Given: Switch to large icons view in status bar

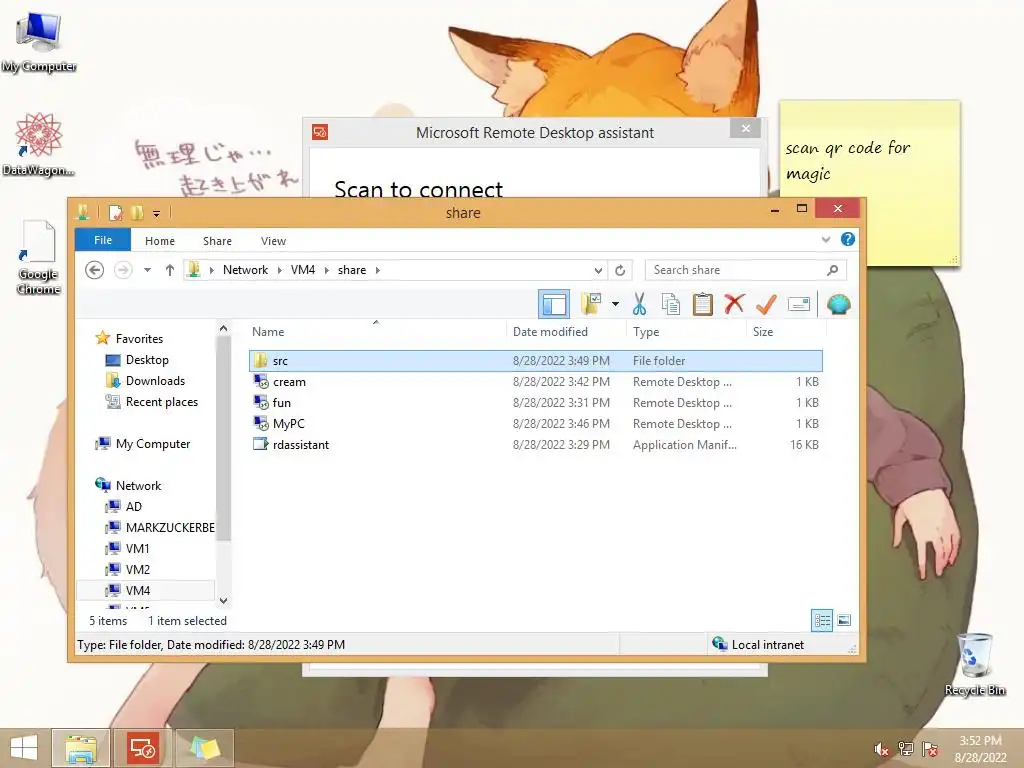Looking at the screenshot, I should click(x=844, y=620).
